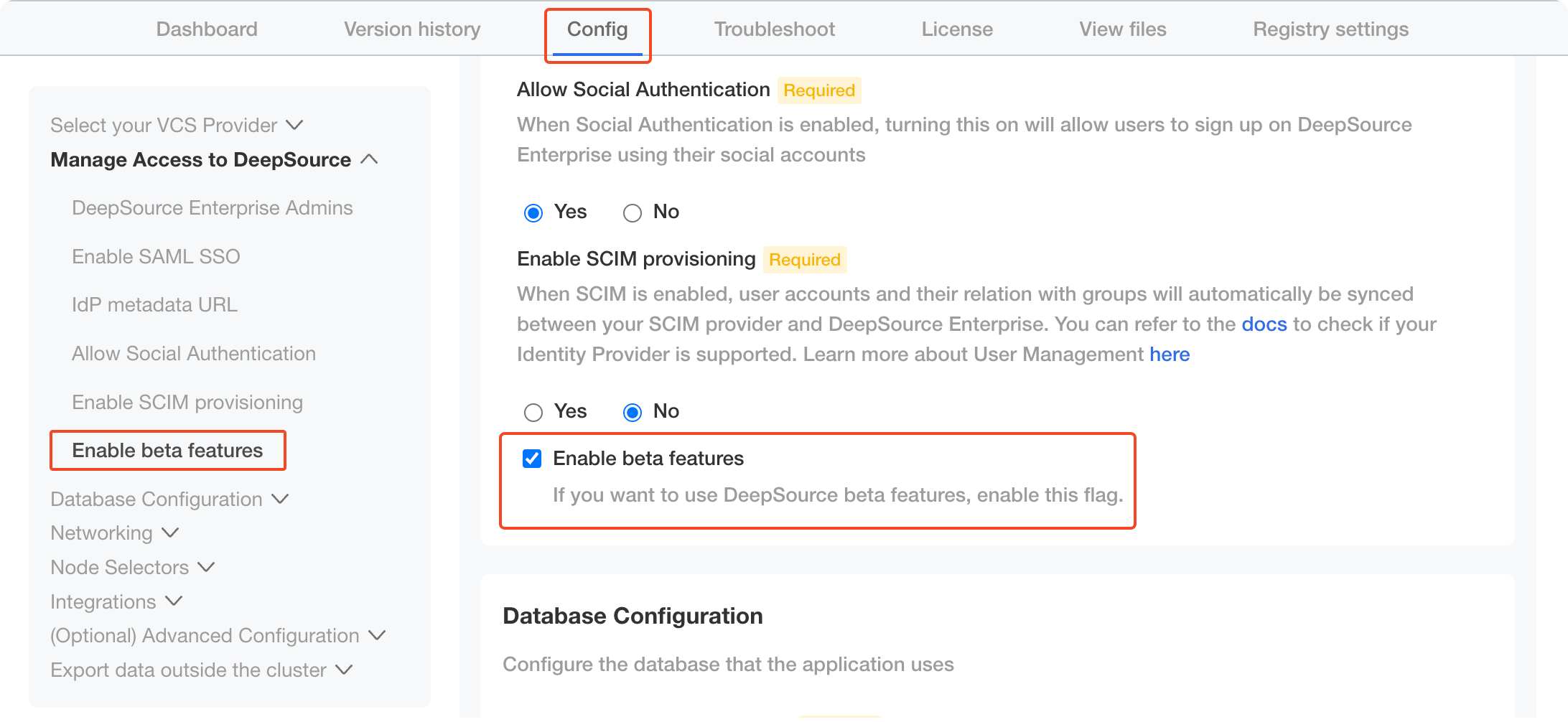This screenshot has width=1568, height=722.
Task: Select Yes for Enable SCIM provisioning
Action: [x=533, y=413]
